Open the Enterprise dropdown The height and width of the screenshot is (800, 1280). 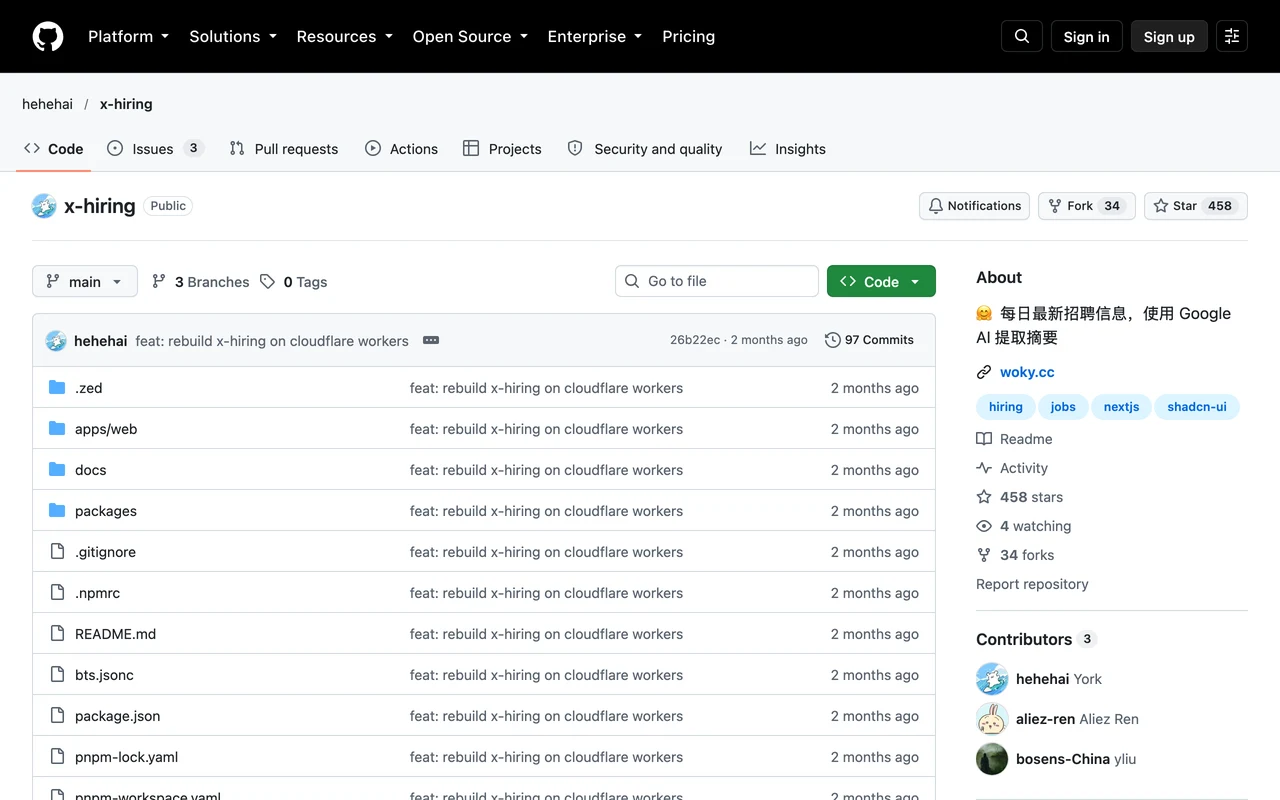coord(595,36)
